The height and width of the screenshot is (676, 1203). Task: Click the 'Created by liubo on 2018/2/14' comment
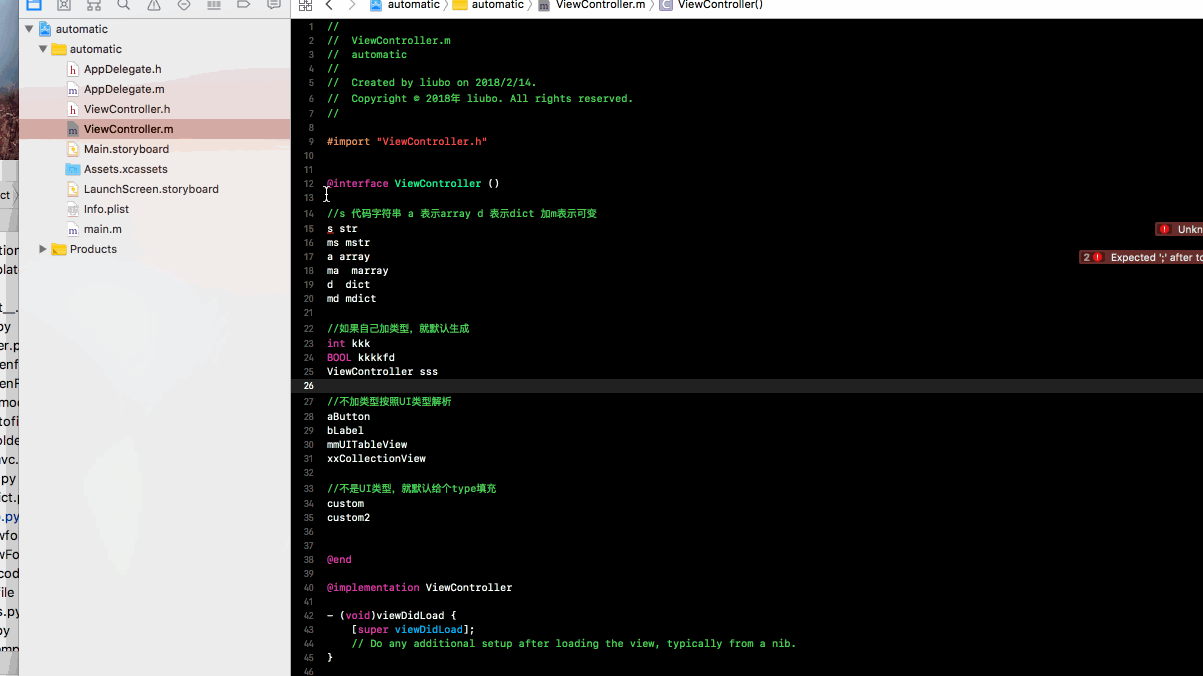[432, 83]
